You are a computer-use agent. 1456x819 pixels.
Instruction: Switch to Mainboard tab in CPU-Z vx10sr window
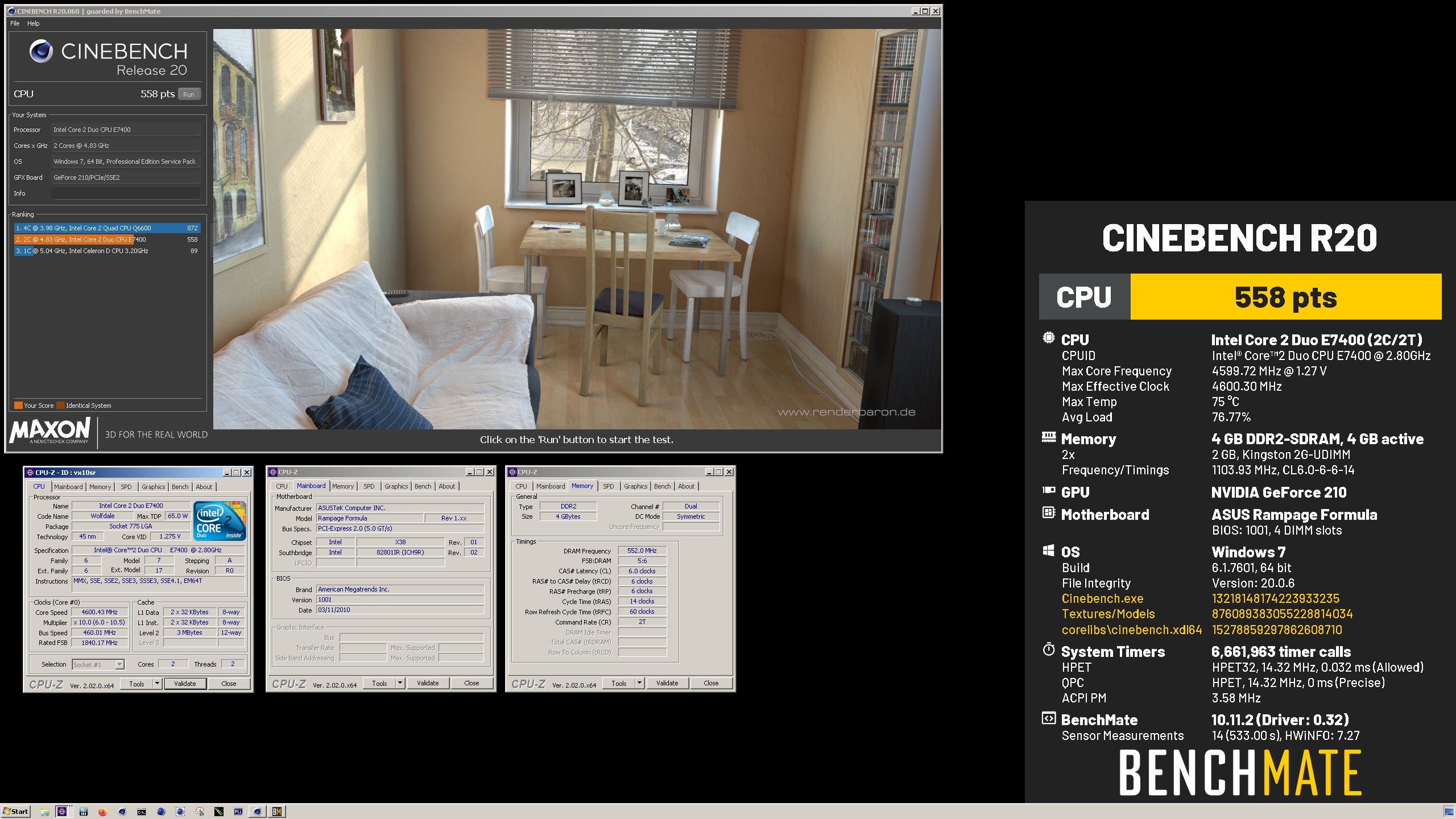pos(68,487)
